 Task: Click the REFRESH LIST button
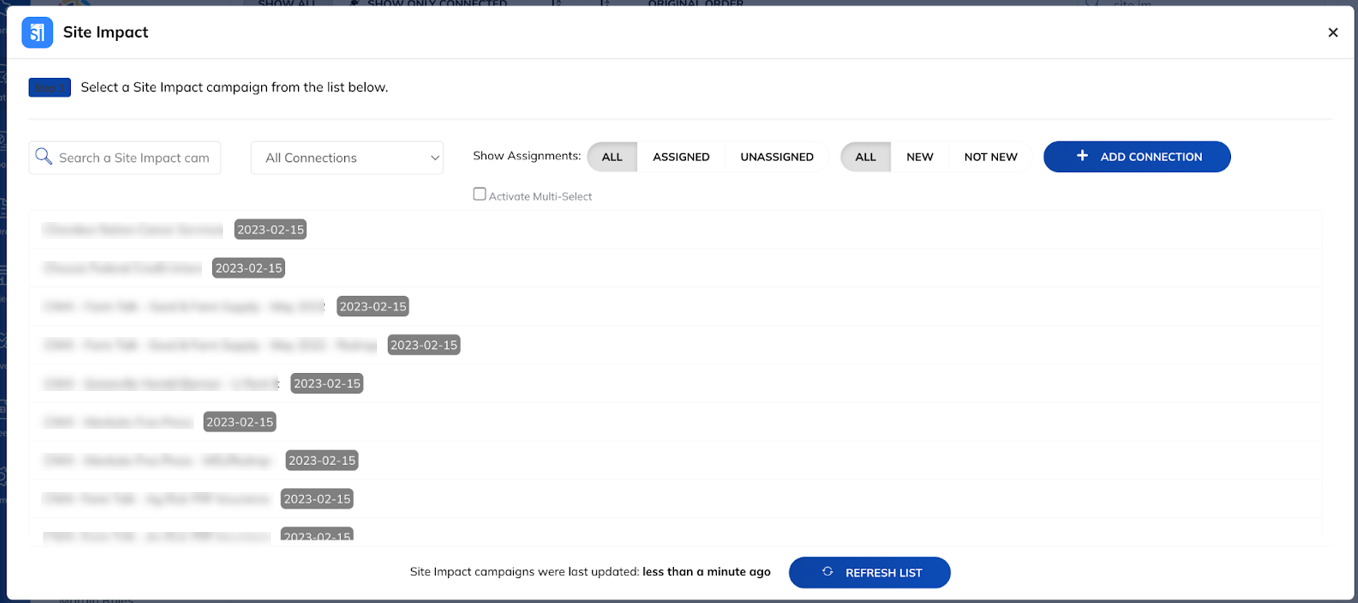point(870,572)
